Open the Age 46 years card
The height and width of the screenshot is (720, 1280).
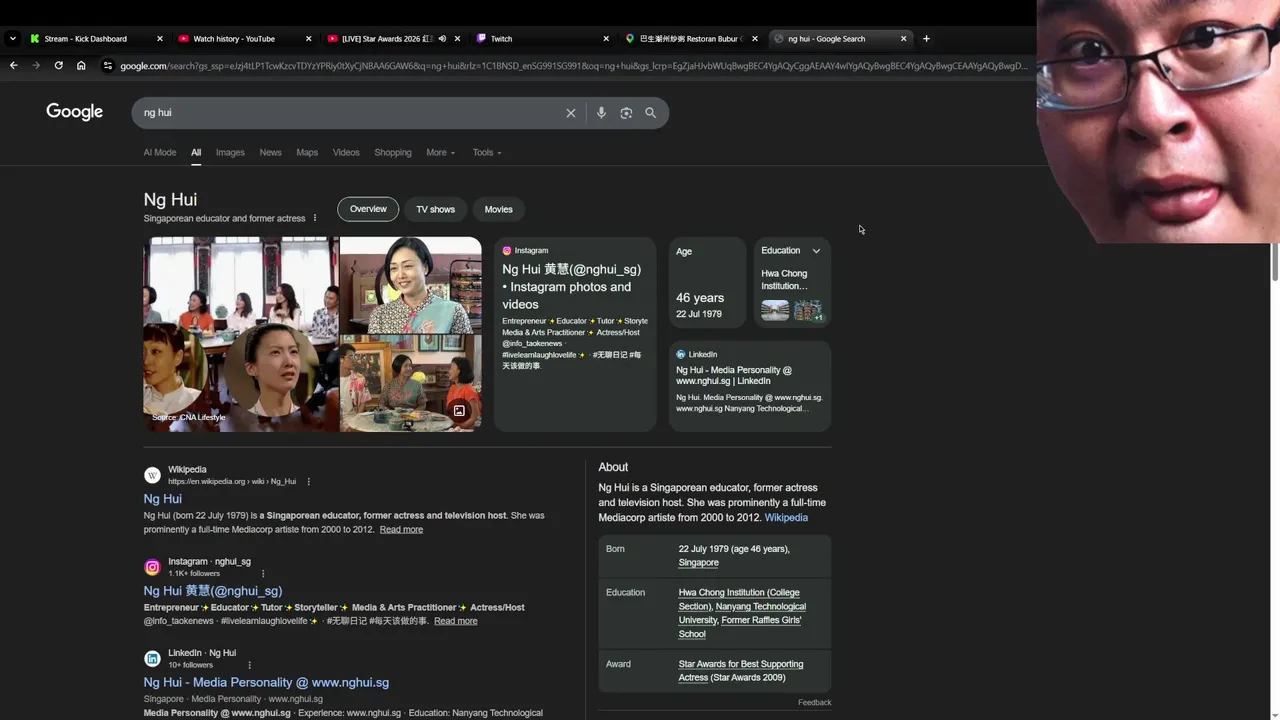(x=707, y=282)
